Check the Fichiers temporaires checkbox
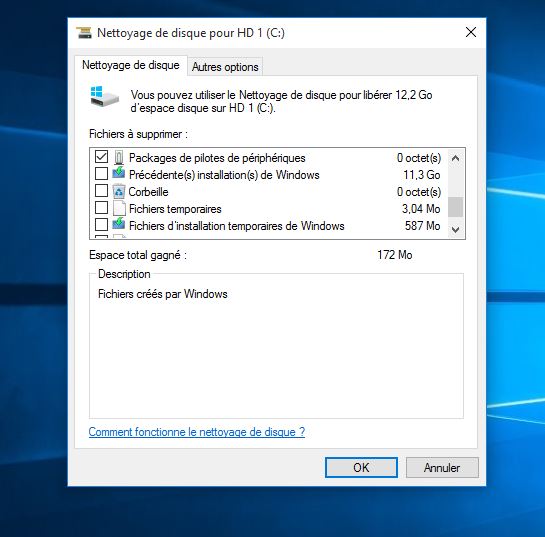The height and width of the screenshot is (537, 545). [x=101, y=208]
